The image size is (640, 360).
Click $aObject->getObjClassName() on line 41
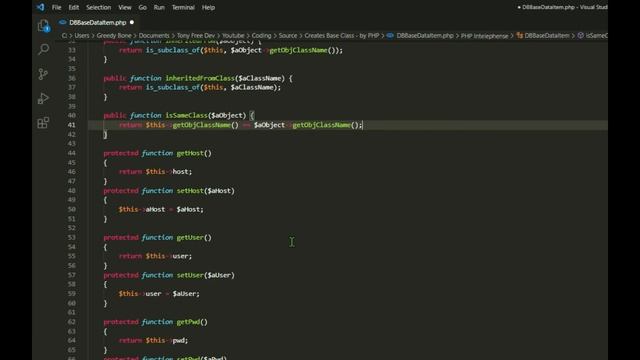coord(306,125)
